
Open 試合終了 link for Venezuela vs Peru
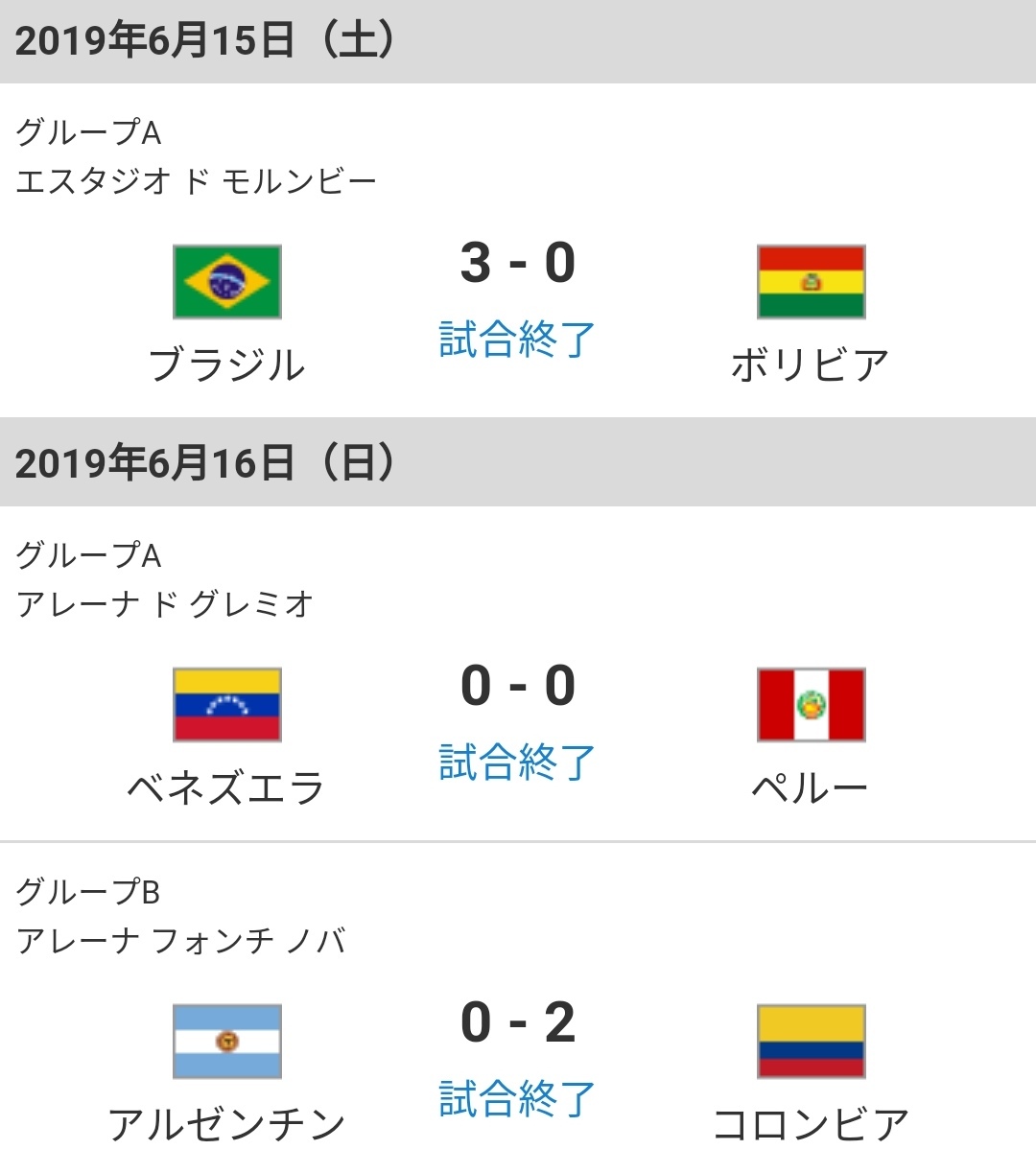[x=517, y=762]
